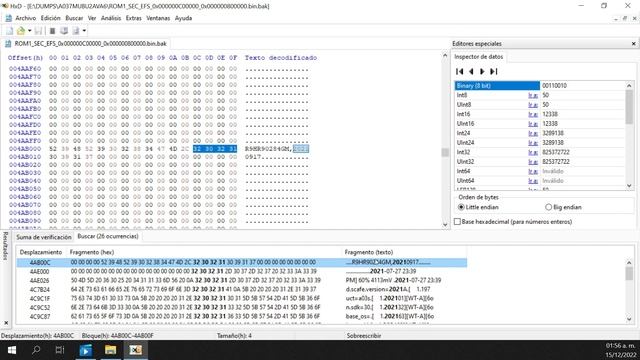The image size is (640, 360).
Task: Click the Open file toolbar icon
Action: click(x=21, y=31)
